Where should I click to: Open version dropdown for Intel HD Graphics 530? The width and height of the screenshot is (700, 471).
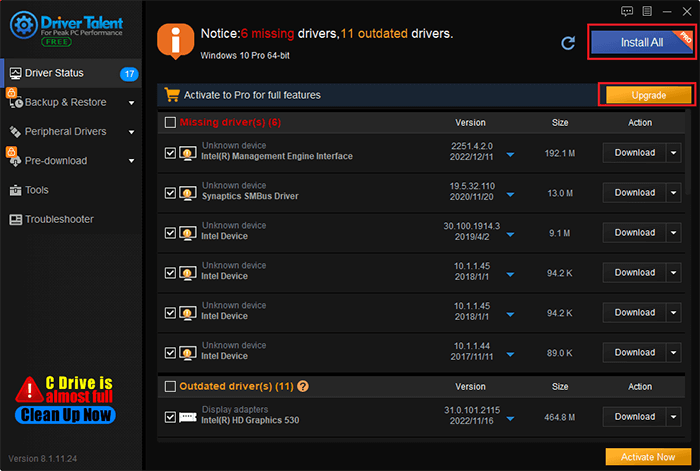tap(510, 419)
